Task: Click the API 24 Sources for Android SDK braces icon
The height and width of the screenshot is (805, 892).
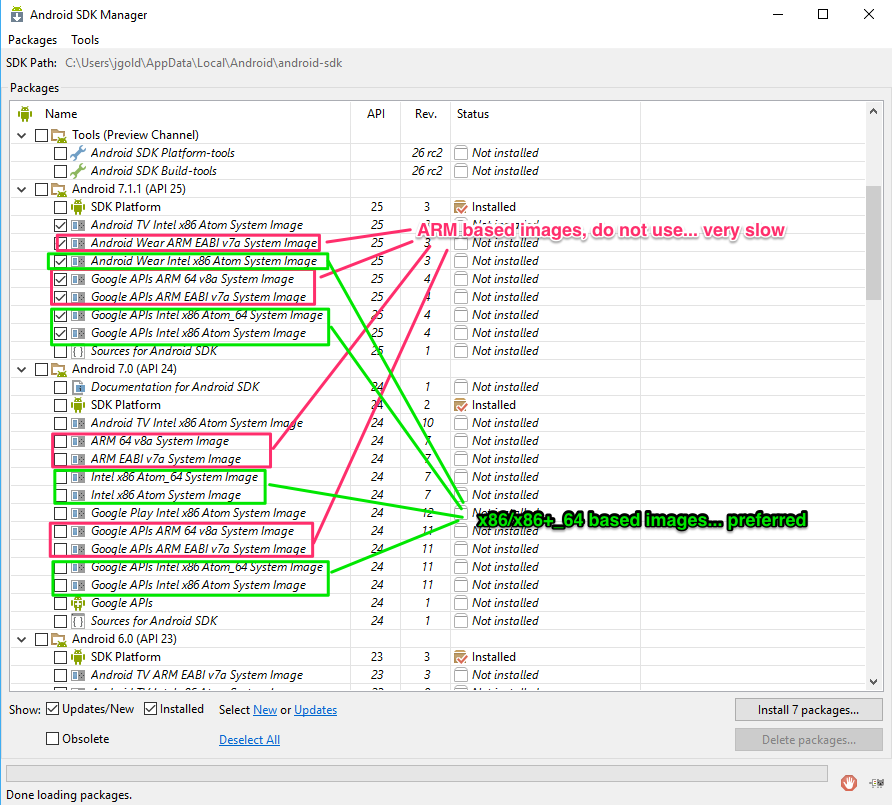Action: (x=78, y=621)
